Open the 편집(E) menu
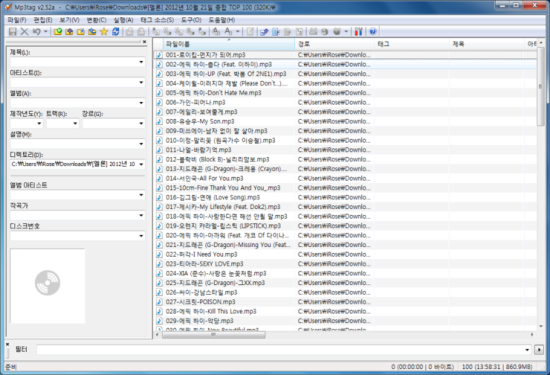The width and height of the screenshot is (550, 375). coord(43,20)
